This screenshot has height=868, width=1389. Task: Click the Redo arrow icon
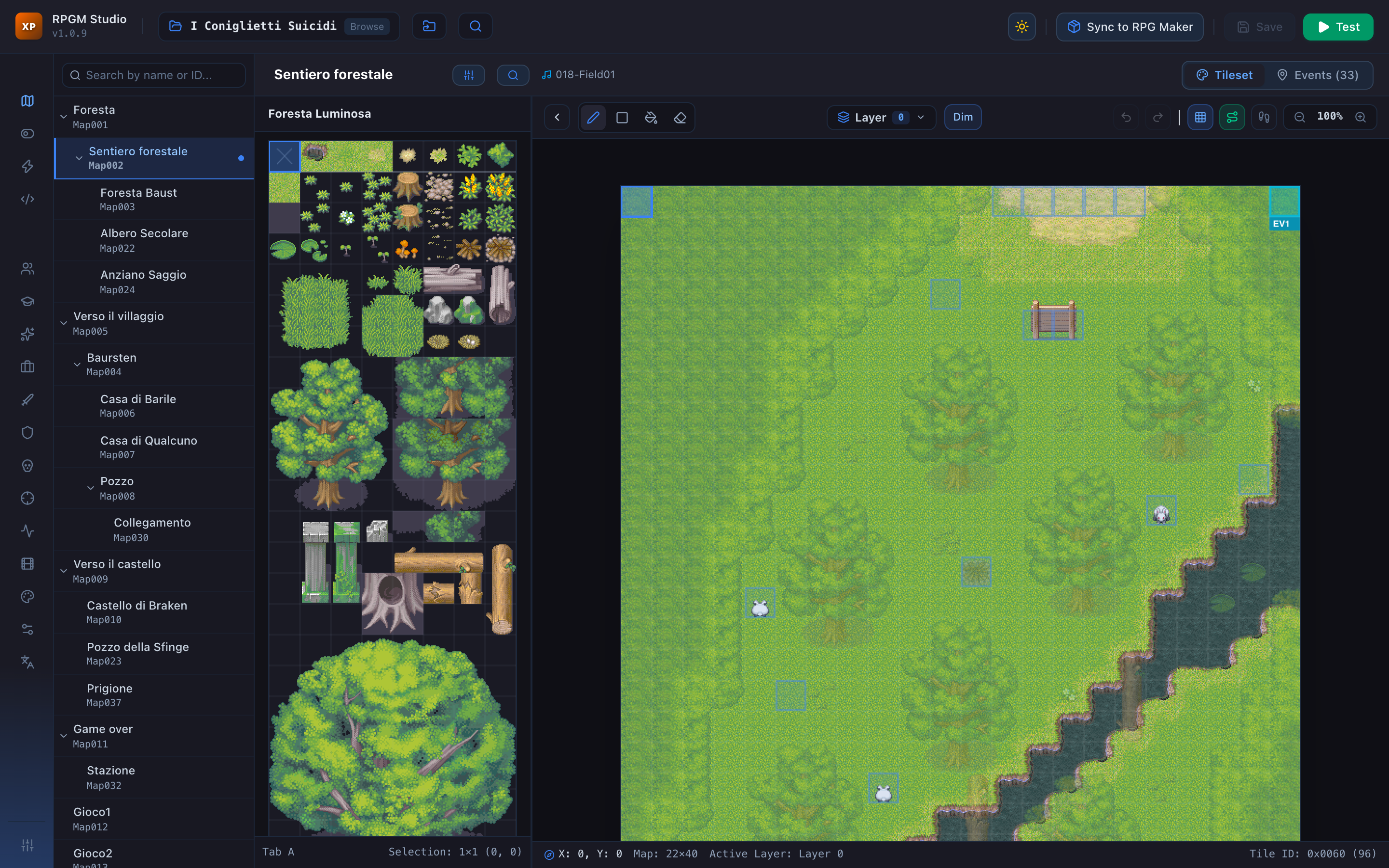[x=1157, y=117]
